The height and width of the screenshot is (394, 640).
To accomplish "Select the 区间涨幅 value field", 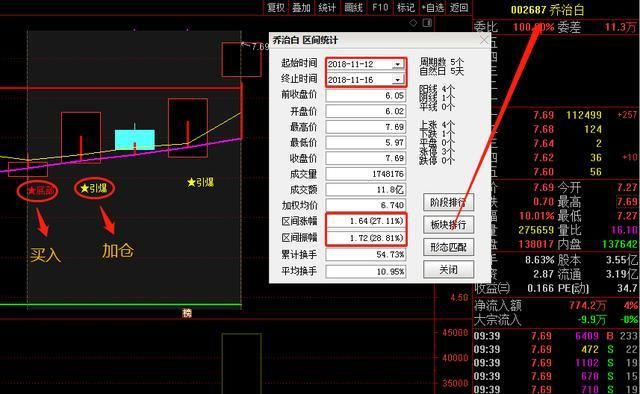I will pos(366,221).
